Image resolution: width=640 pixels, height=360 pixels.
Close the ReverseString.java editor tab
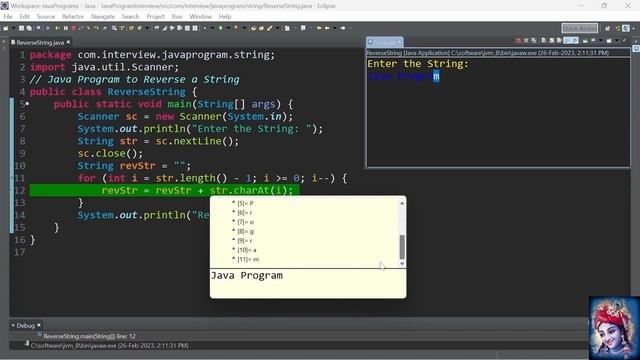pyautogui.click(x=69, y=42)
